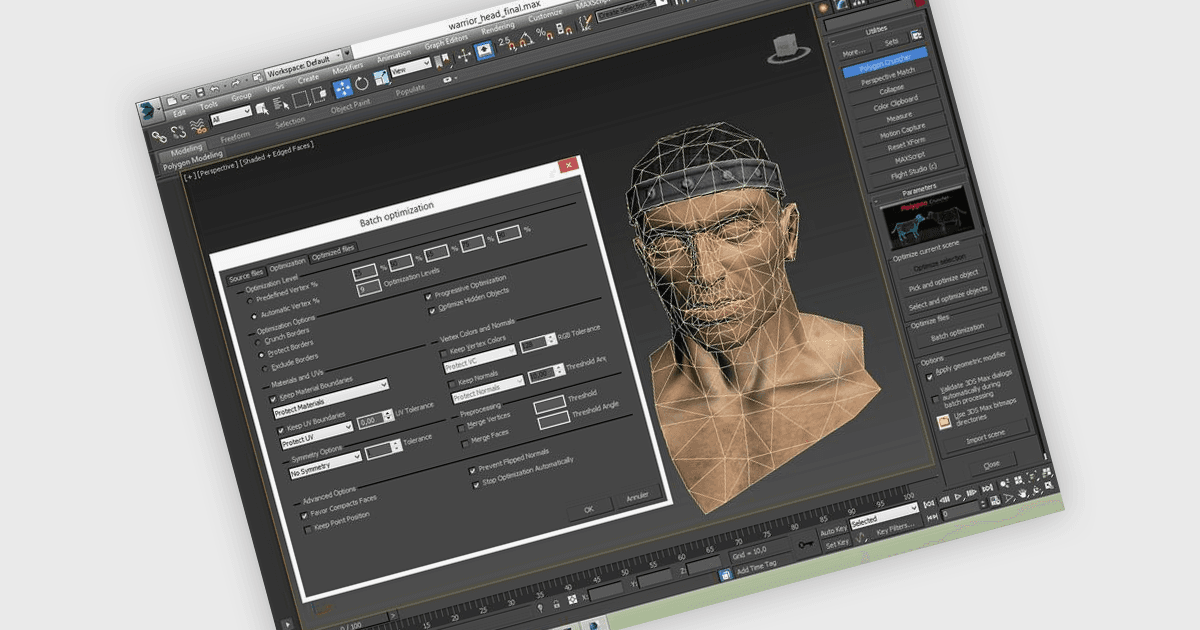Click the Open File folder icon
Screen dimensions: 1200x630
tap(185, 97)
